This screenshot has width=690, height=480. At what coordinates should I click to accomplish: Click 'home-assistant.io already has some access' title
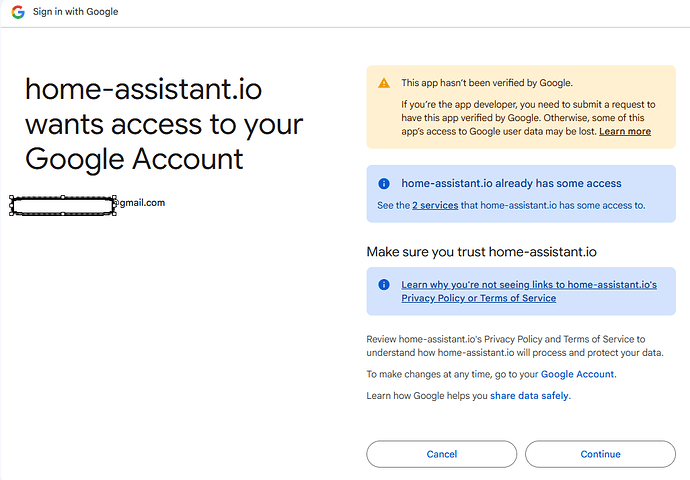(511, 184)
